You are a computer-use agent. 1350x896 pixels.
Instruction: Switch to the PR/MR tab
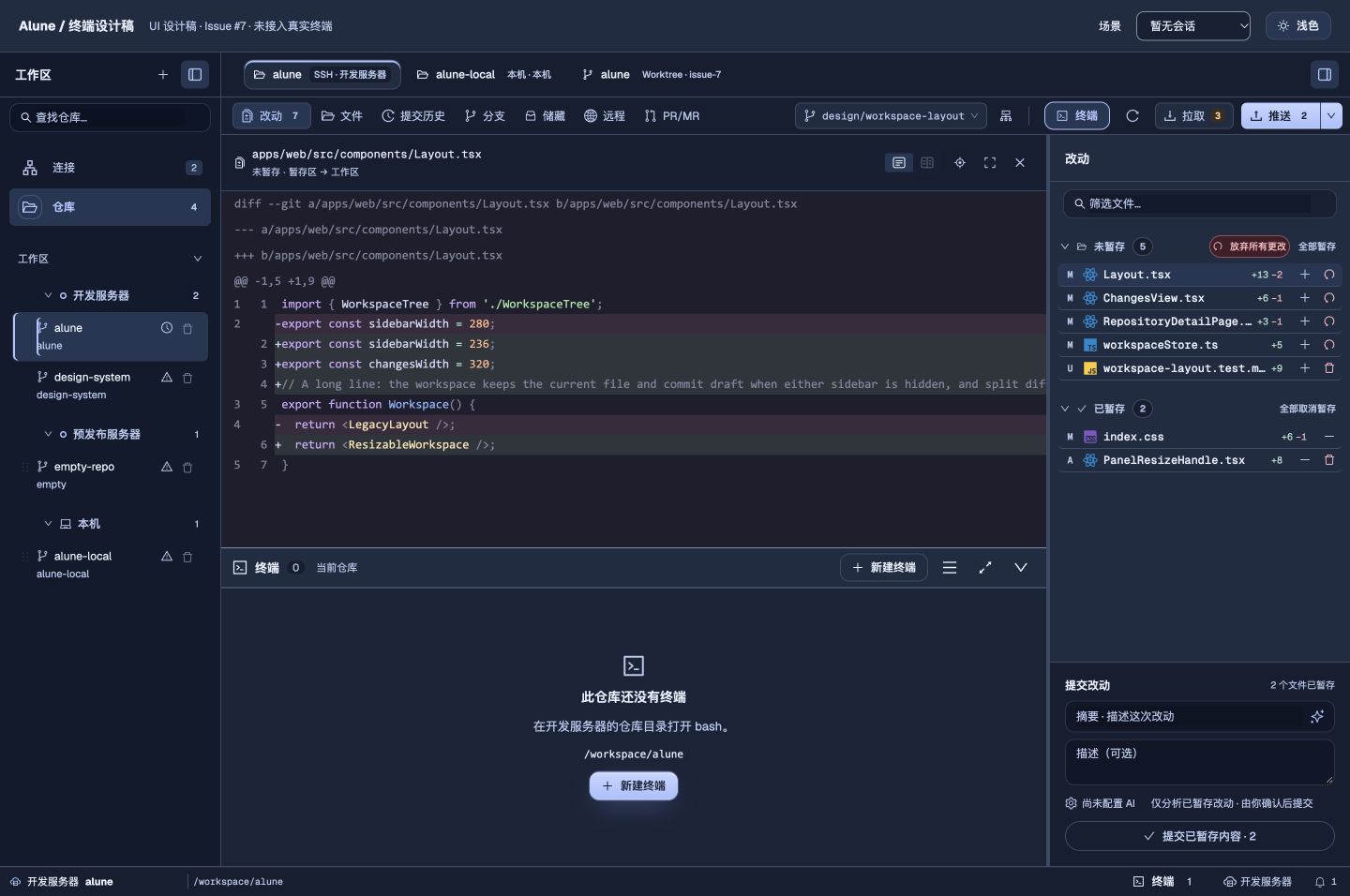[x=672, y=115]
